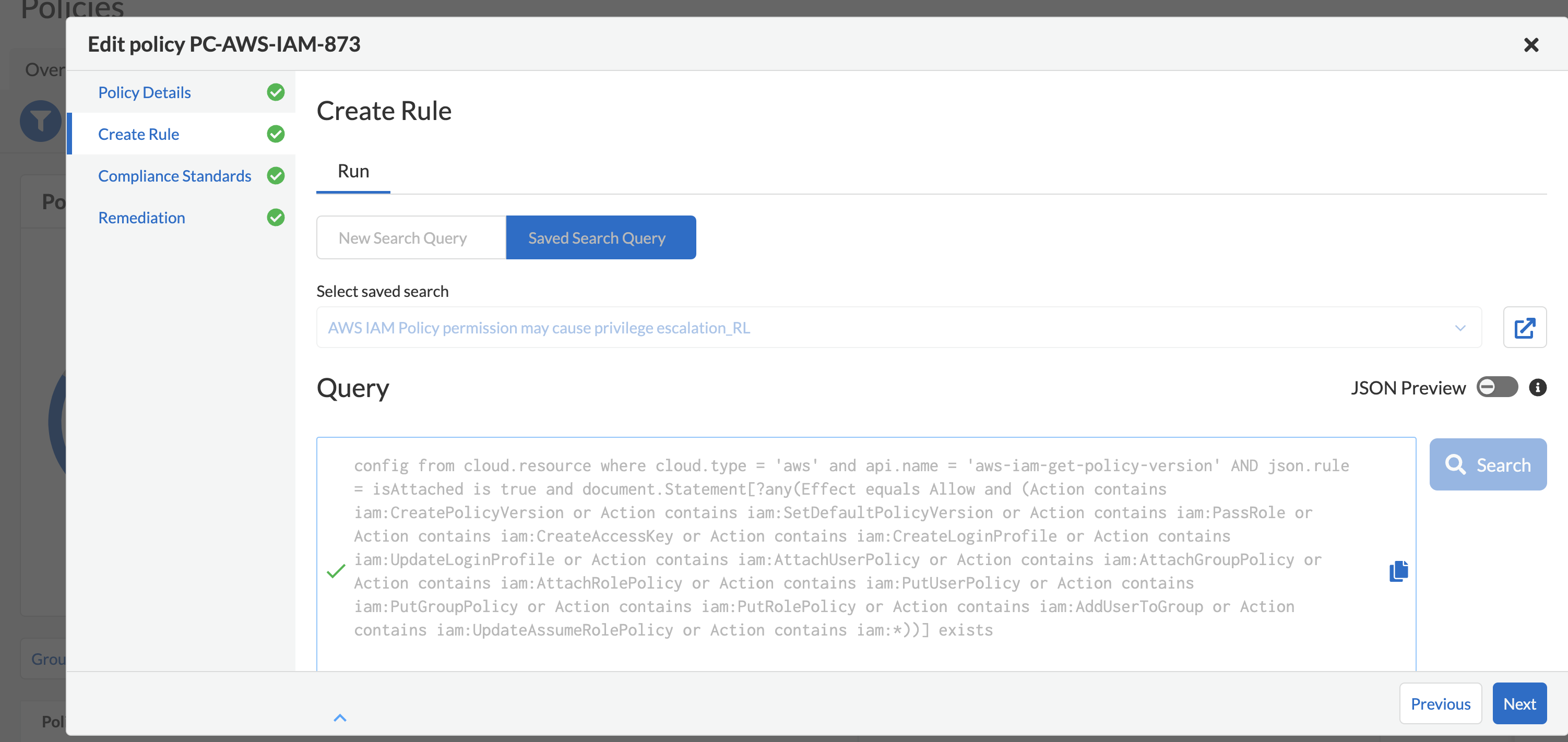This screenshot has width=1568, height=742.
Task: Open the Compliance Standards step
Action: click(x=175, y=176)
